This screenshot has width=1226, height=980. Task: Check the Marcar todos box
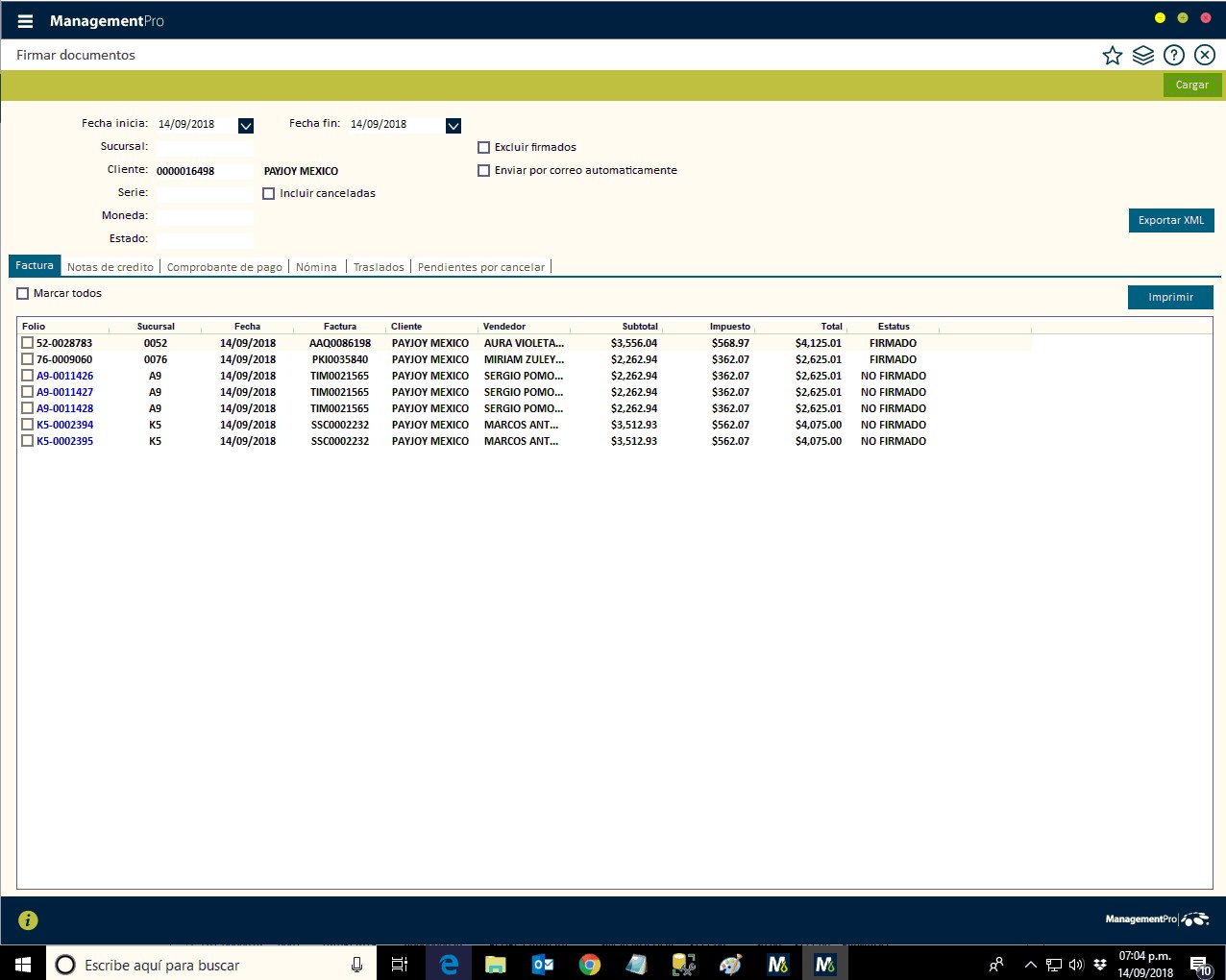22,293
